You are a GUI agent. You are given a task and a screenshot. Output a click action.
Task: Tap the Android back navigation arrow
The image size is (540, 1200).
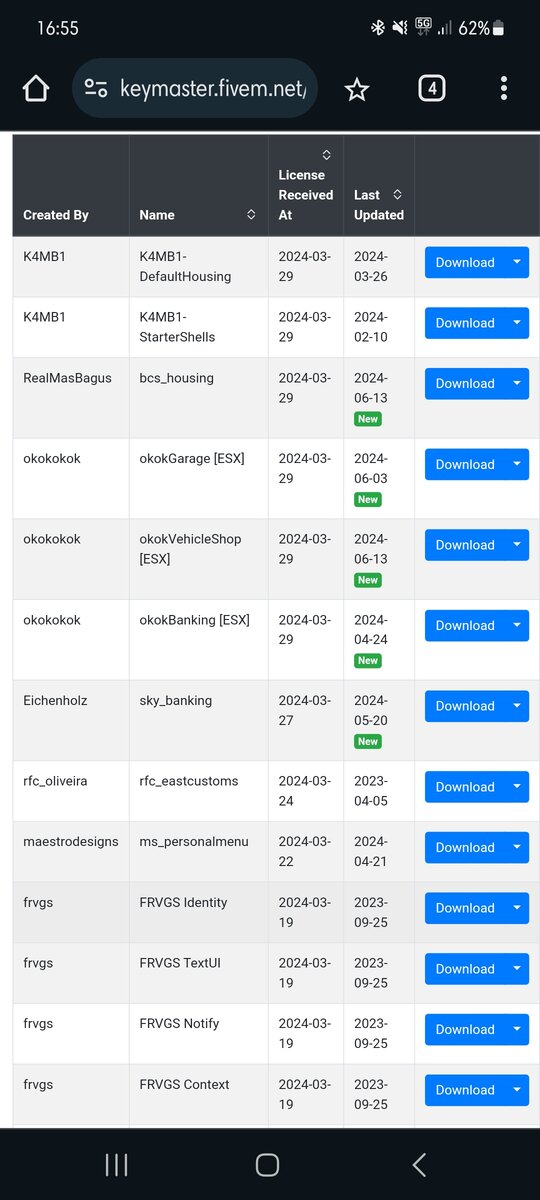(x=419, y=1164)
